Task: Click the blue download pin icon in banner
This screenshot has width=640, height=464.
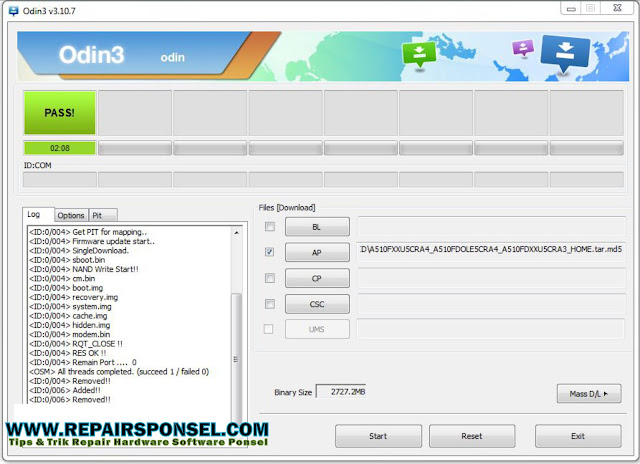Action: 565,54
